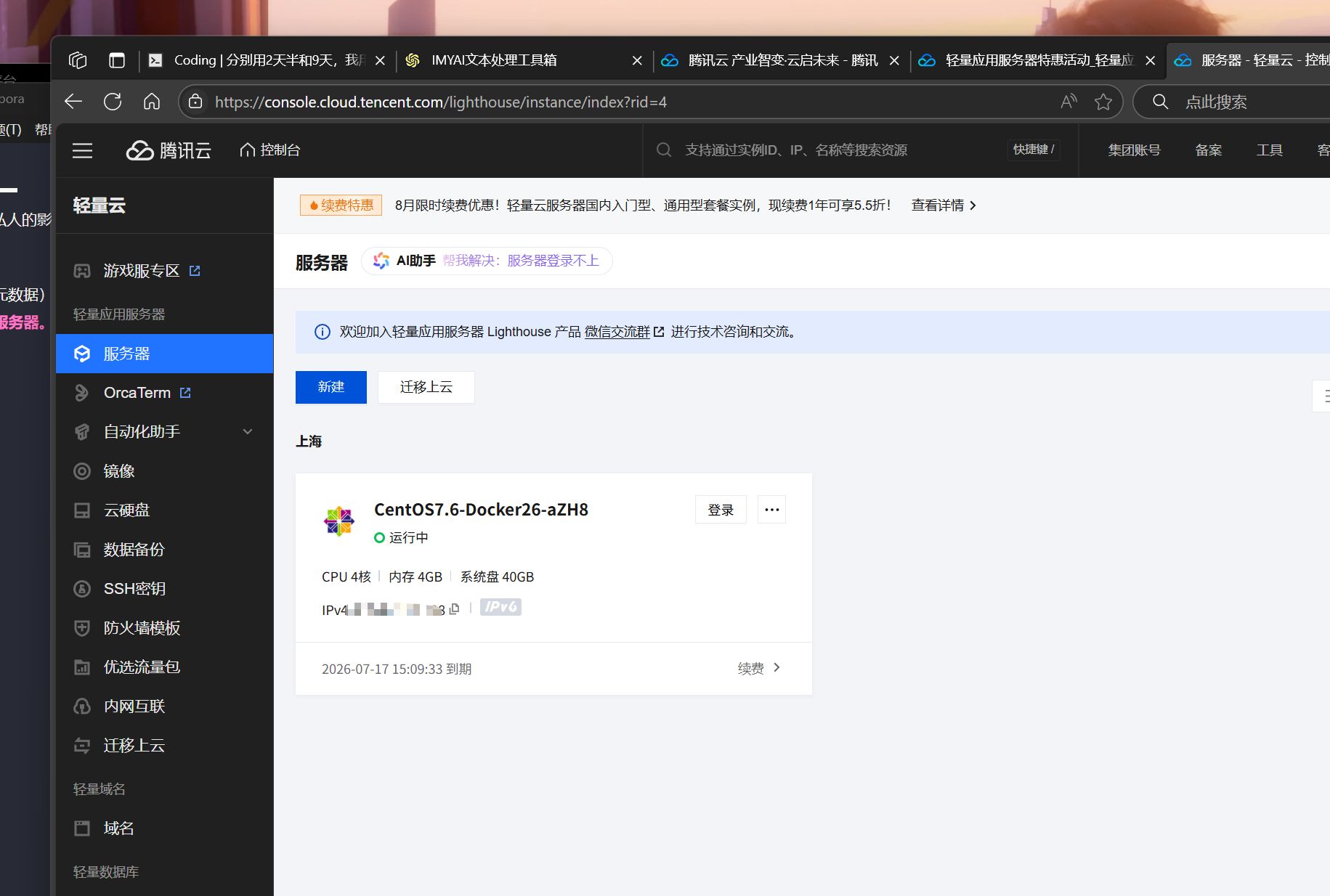Click the 2026-07-17 15:09:33 到期 text
1330x896 pixels.
pos(397,669)
